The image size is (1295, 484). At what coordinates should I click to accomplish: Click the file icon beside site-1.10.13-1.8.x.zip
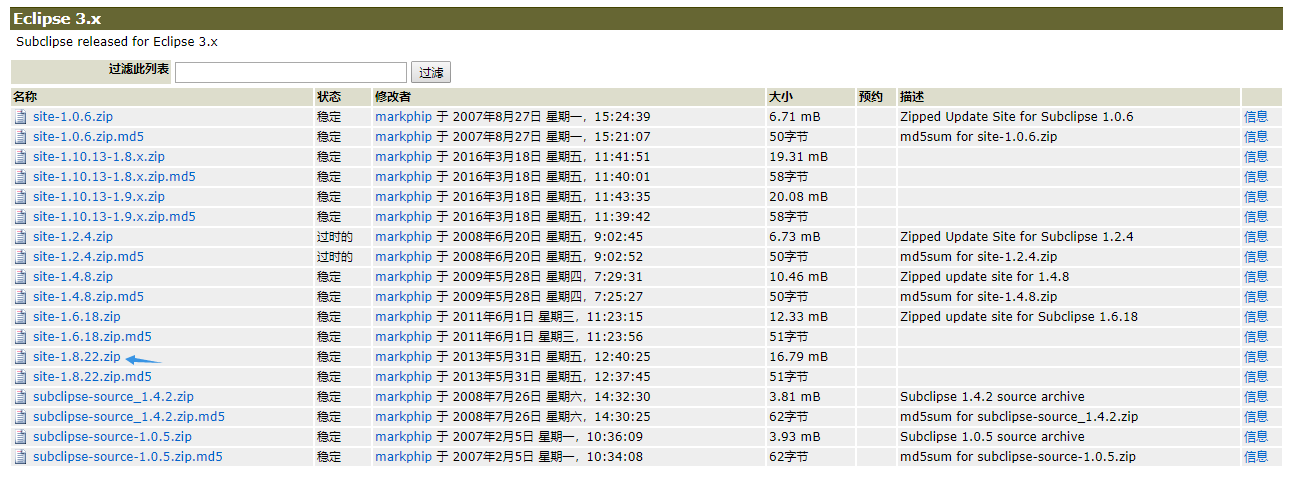(x=20, y=157)
